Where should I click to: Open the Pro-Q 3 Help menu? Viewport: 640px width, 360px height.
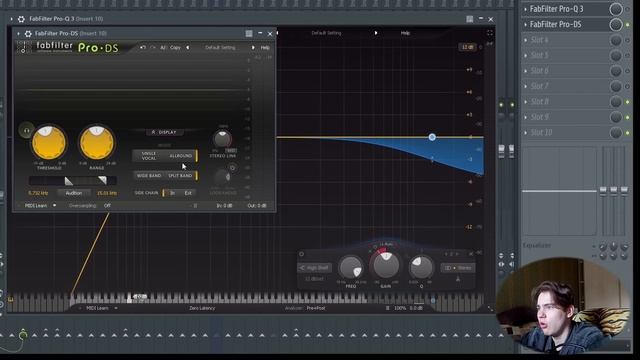[405, 33]
